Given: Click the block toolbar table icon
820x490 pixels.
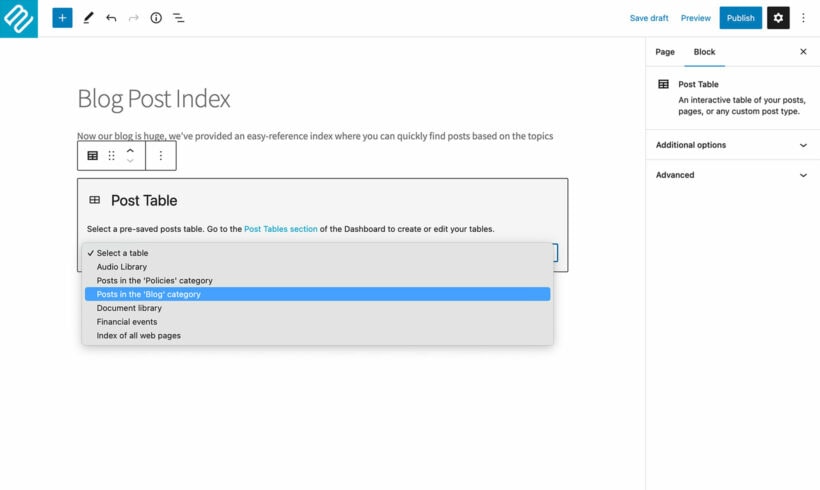Looking at the screenshot, I should [93, 156].
